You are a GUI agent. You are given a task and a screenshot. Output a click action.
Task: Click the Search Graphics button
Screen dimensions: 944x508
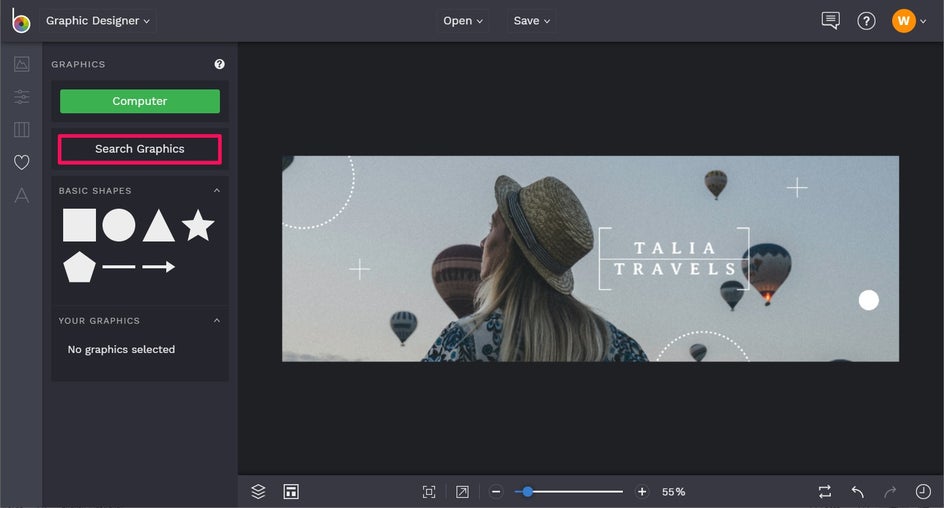pos(140,149)
